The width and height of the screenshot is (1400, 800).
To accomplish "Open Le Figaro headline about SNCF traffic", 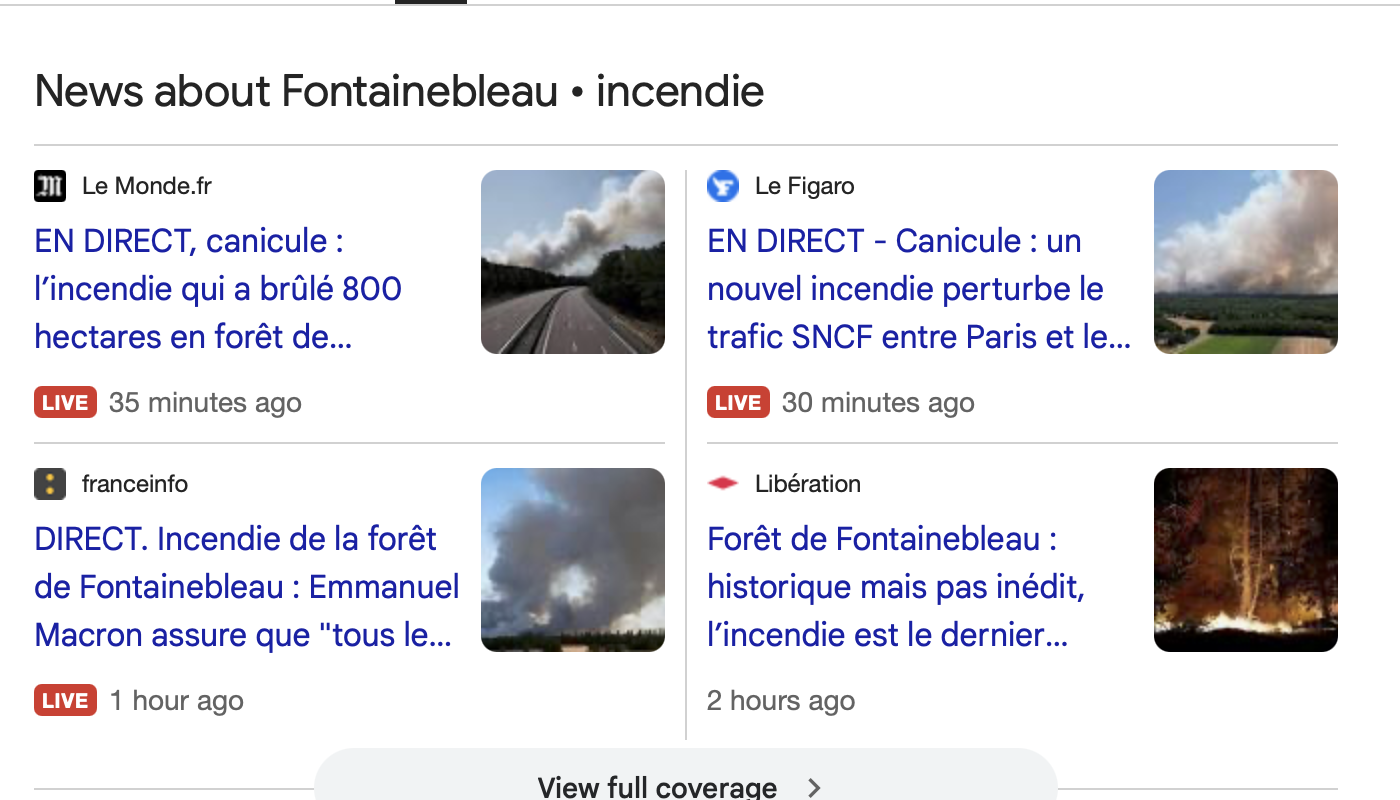I will (x=919, y=289).
